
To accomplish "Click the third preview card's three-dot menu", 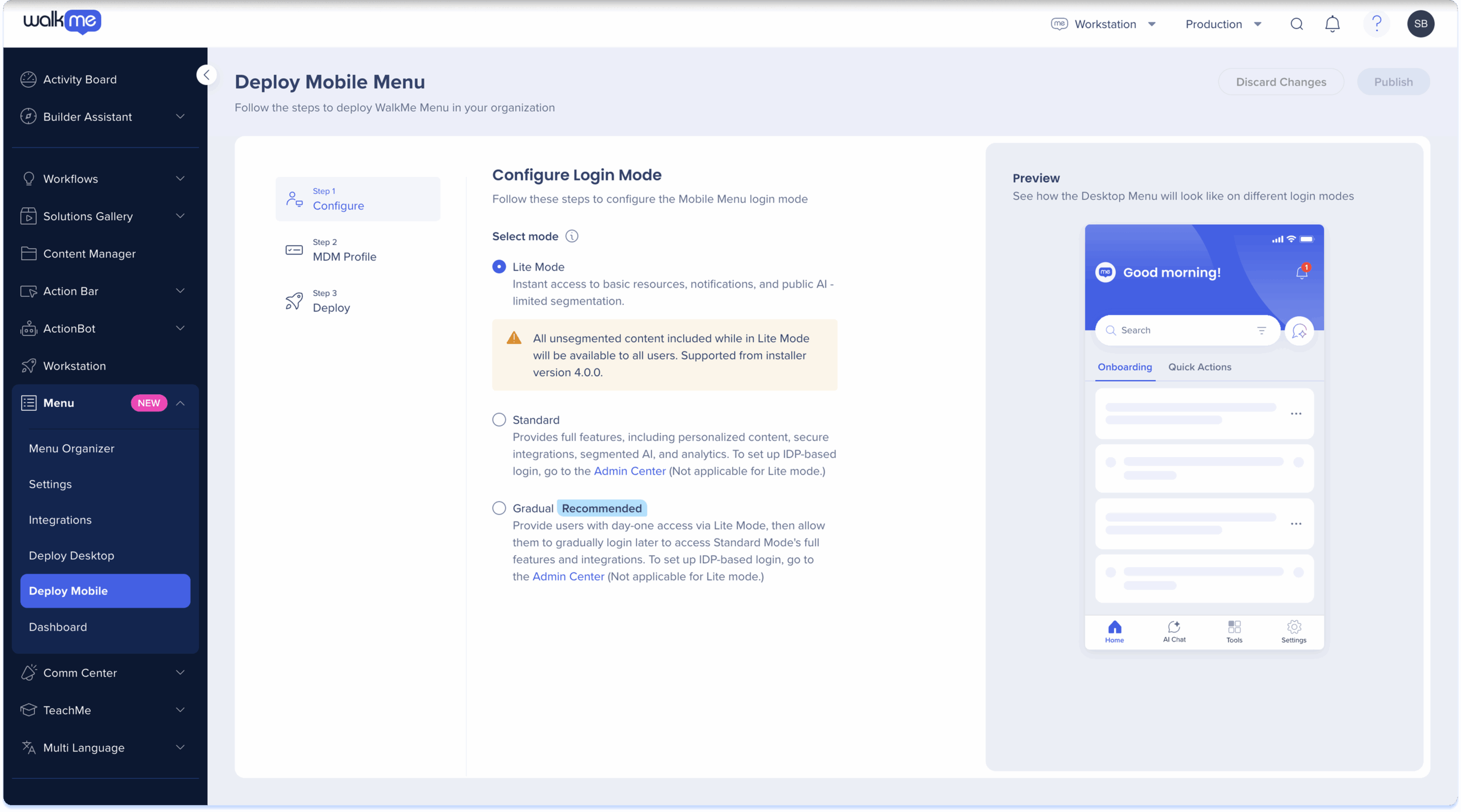I will point(1295,524).
